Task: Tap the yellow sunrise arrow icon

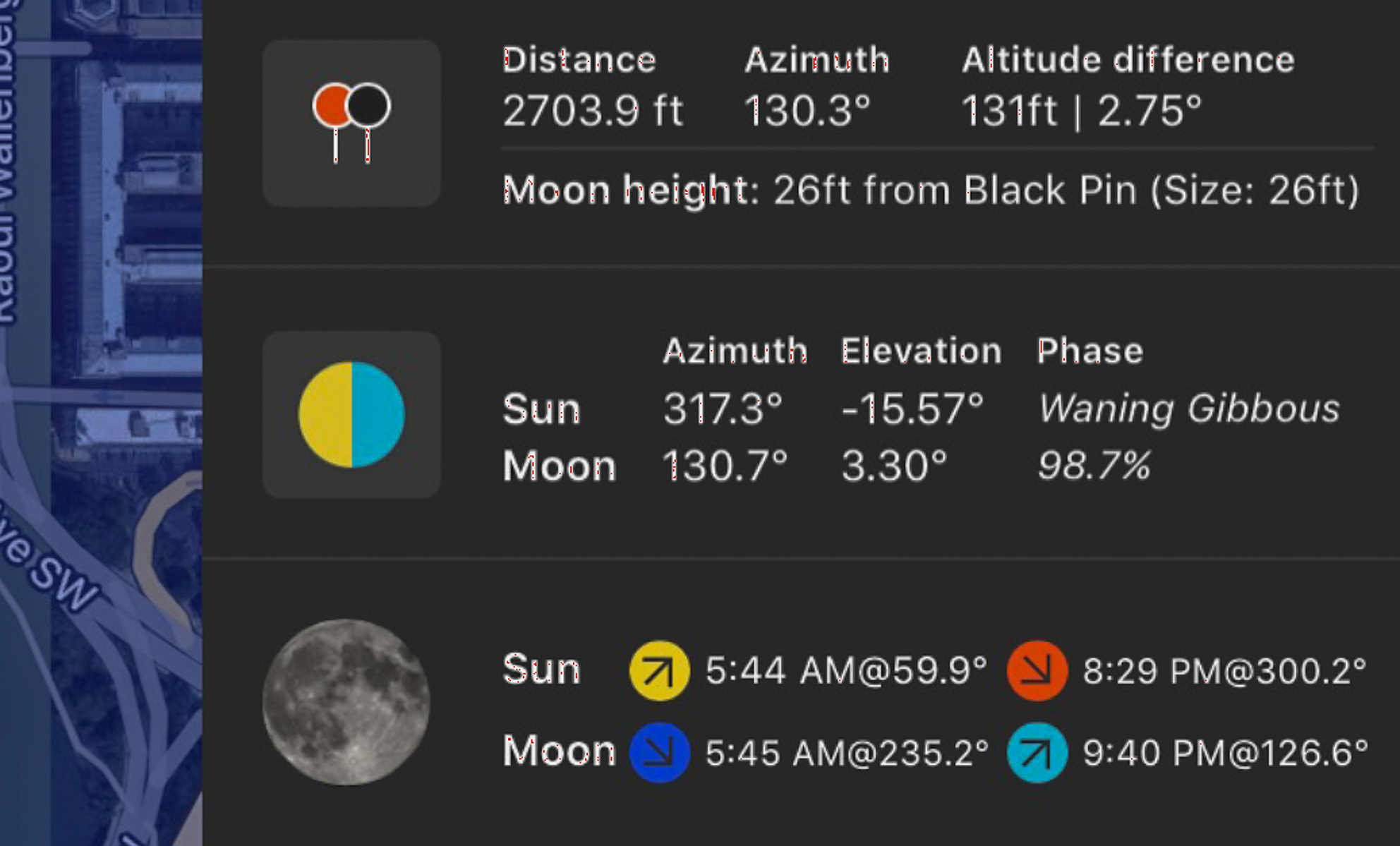Action: 659,670
